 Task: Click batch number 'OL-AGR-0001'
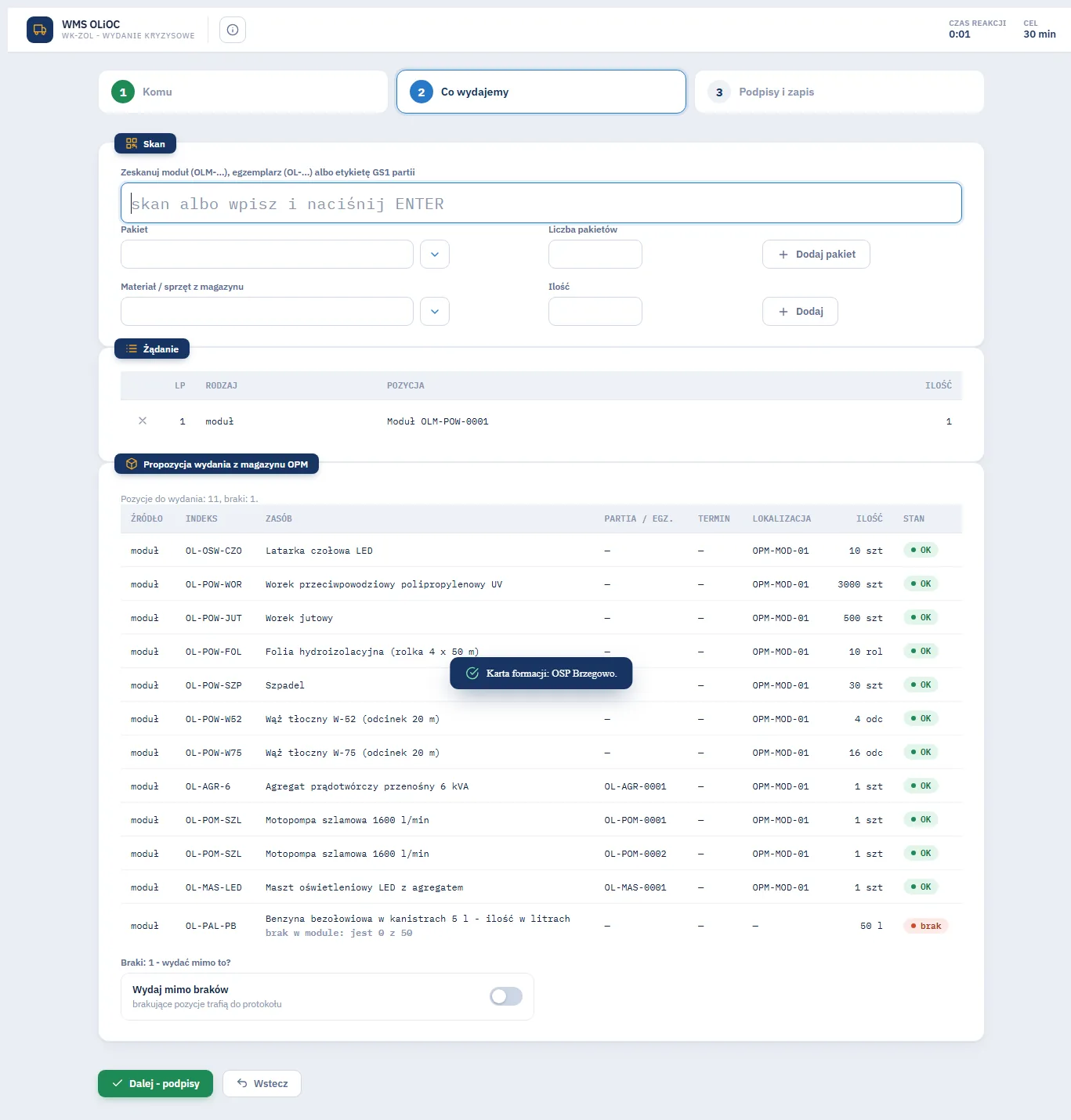tap(635, 786)
